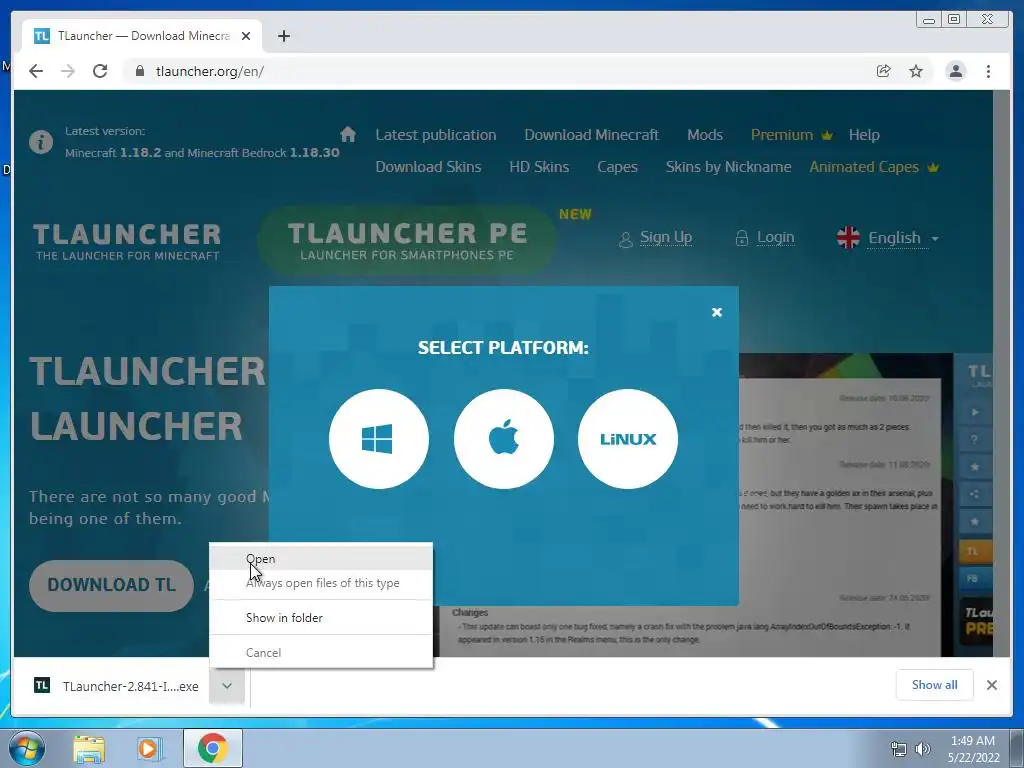The image size is (1024, 768).
Task: Click the DOWNLOAD TL button
Action: pyautogui.click(x=111, y=585)
